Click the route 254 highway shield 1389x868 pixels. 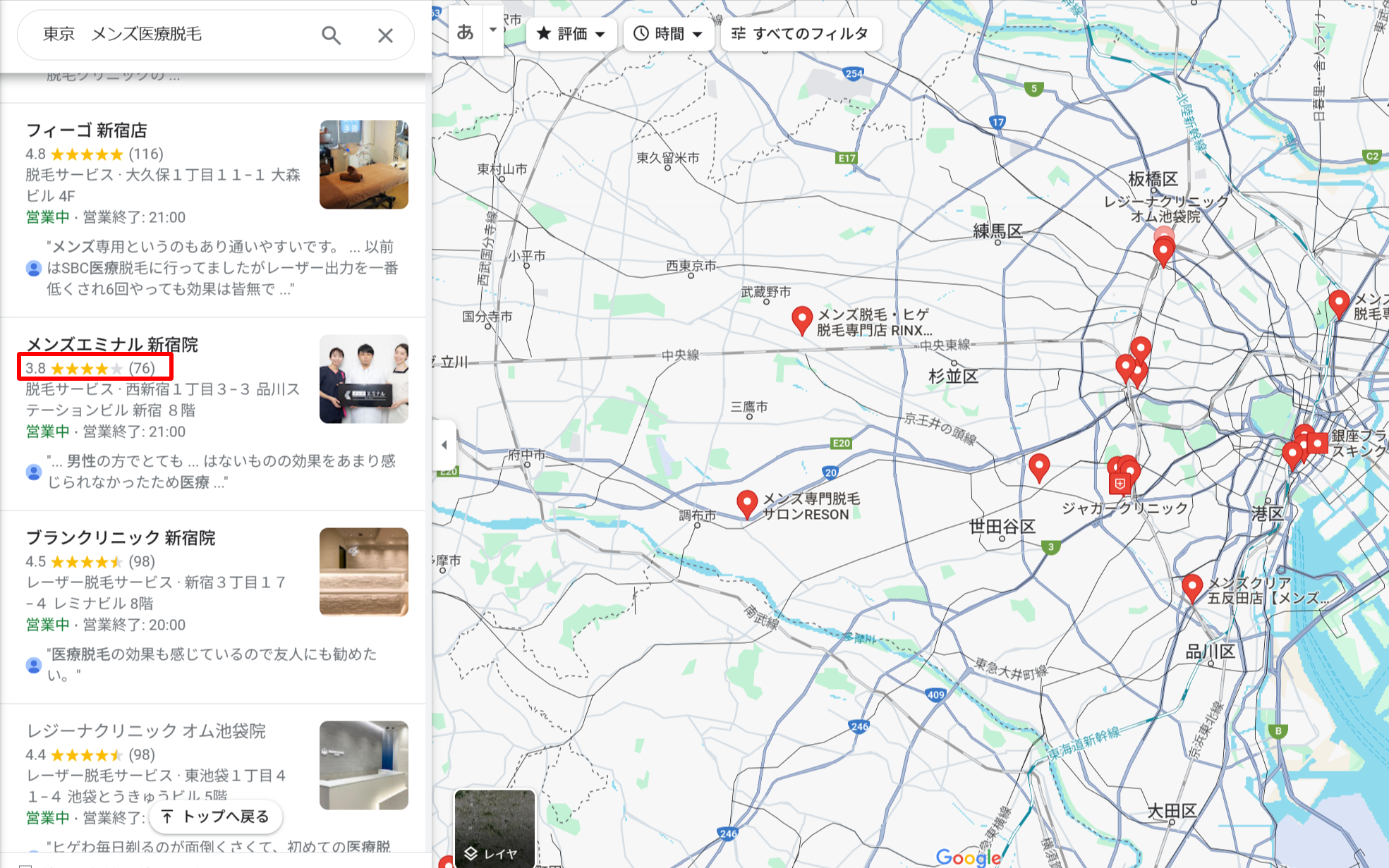(854, 73)
